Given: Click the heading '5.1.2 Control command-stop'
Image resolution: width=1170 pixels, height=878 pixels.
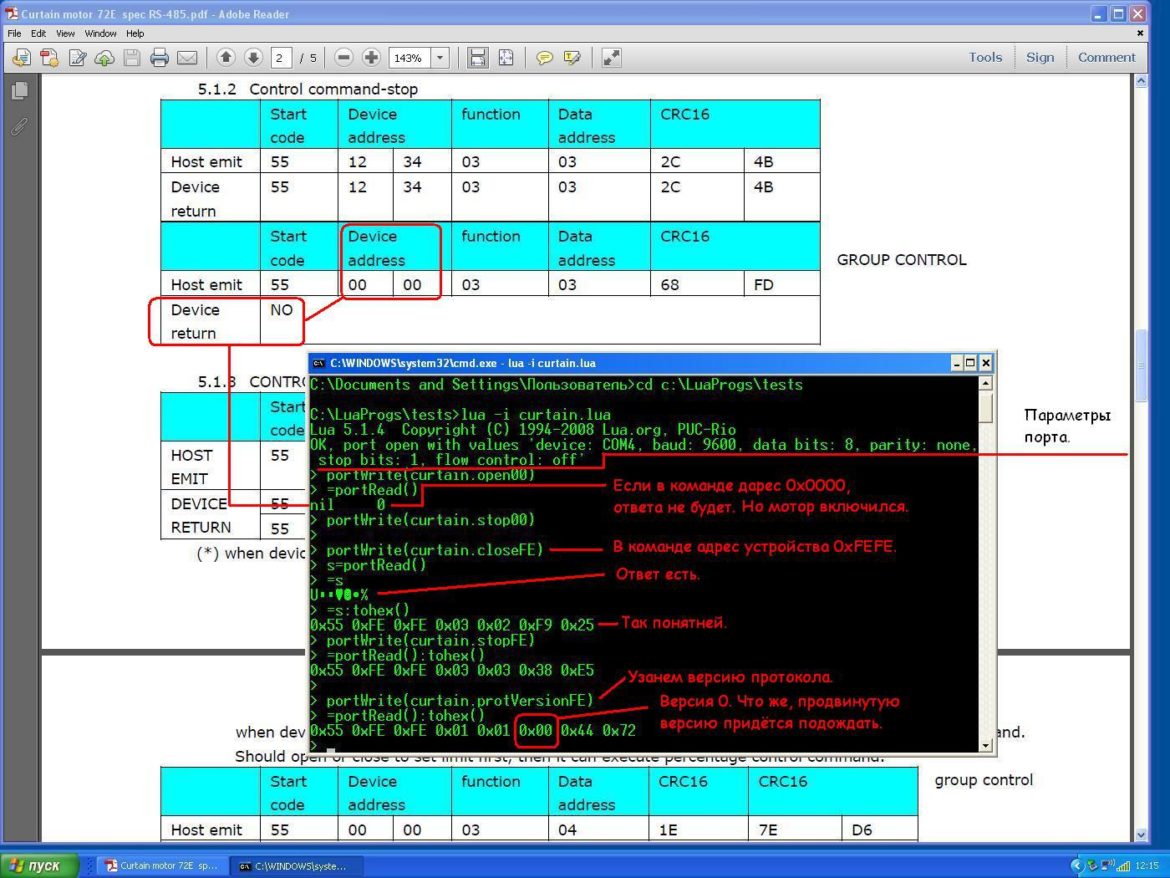Looking at the screenshot, I should pos(307,89).
